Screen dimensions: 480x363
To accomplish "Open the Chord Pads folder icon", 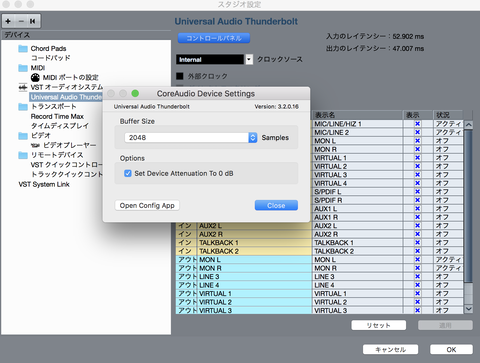I will click(23, 49).
